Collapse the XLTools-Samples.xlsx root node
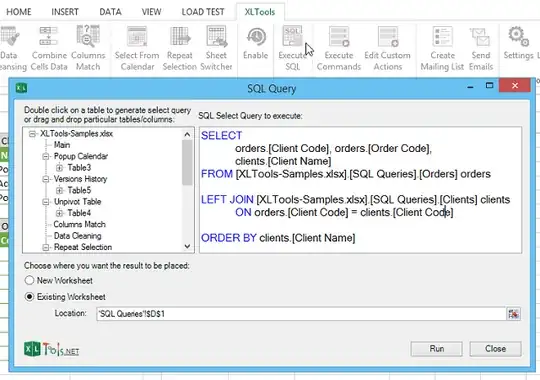Viewport: 540px width, 380px height. (x=32, y=134)
